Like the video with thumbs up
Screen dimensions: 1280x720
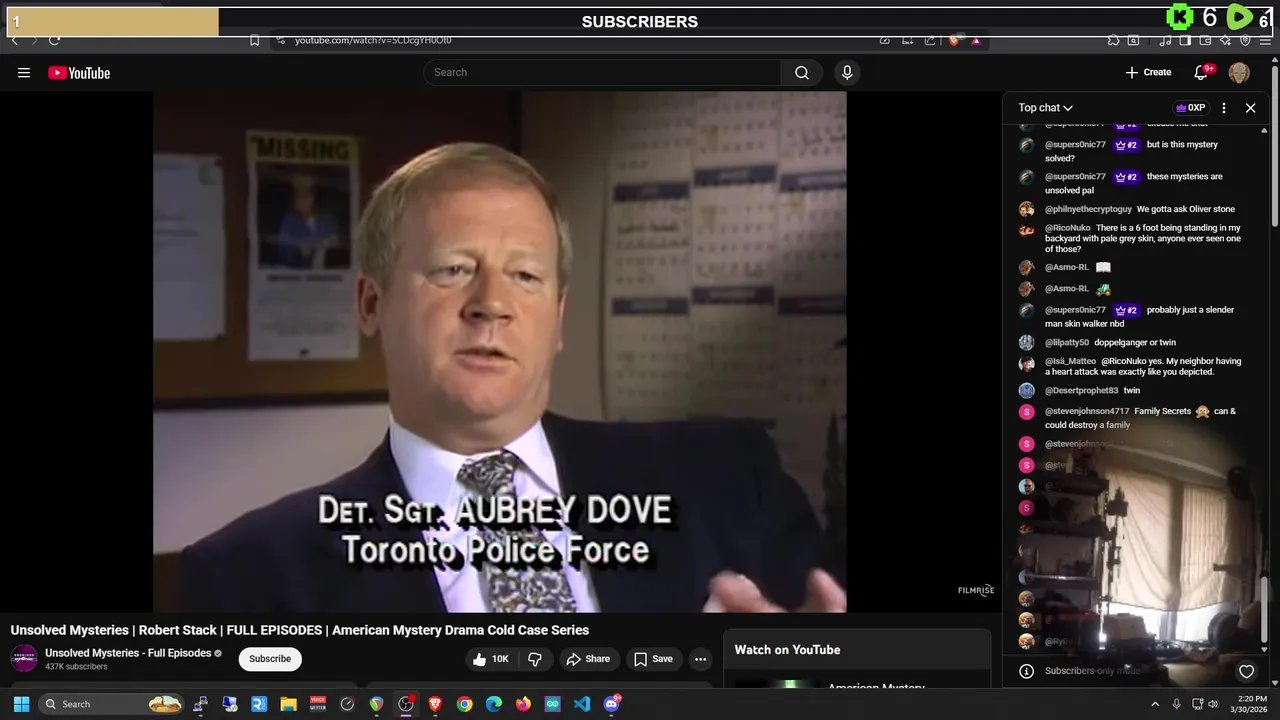491,659
